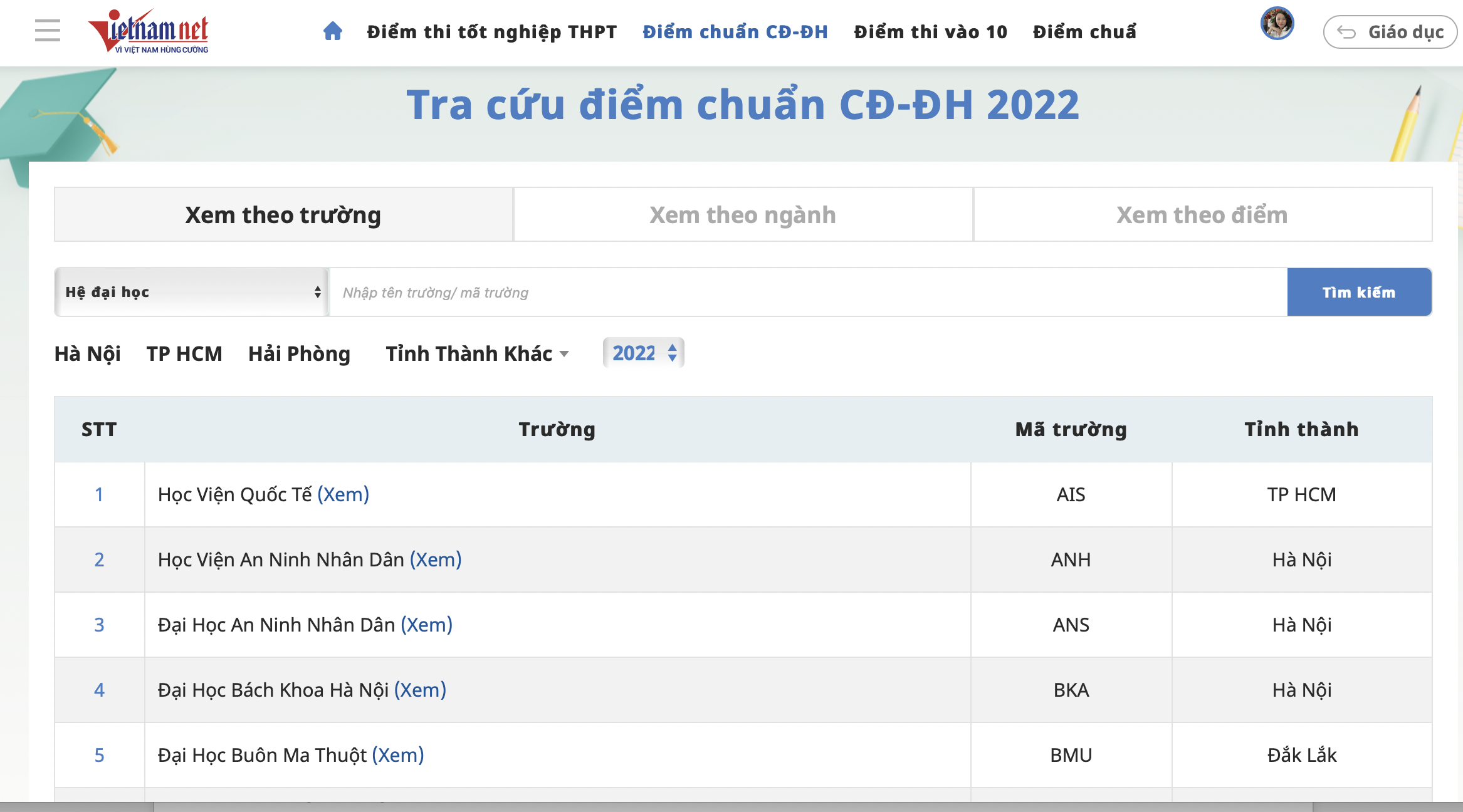Filter schools by TP HCM

(x=184, y=354)
